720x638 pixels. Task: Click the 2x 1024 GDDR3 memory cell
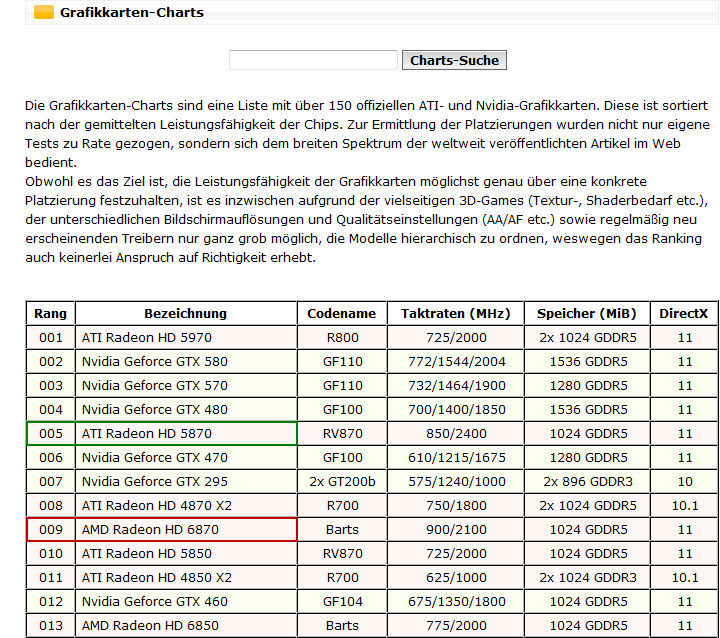tap(587, 577)
